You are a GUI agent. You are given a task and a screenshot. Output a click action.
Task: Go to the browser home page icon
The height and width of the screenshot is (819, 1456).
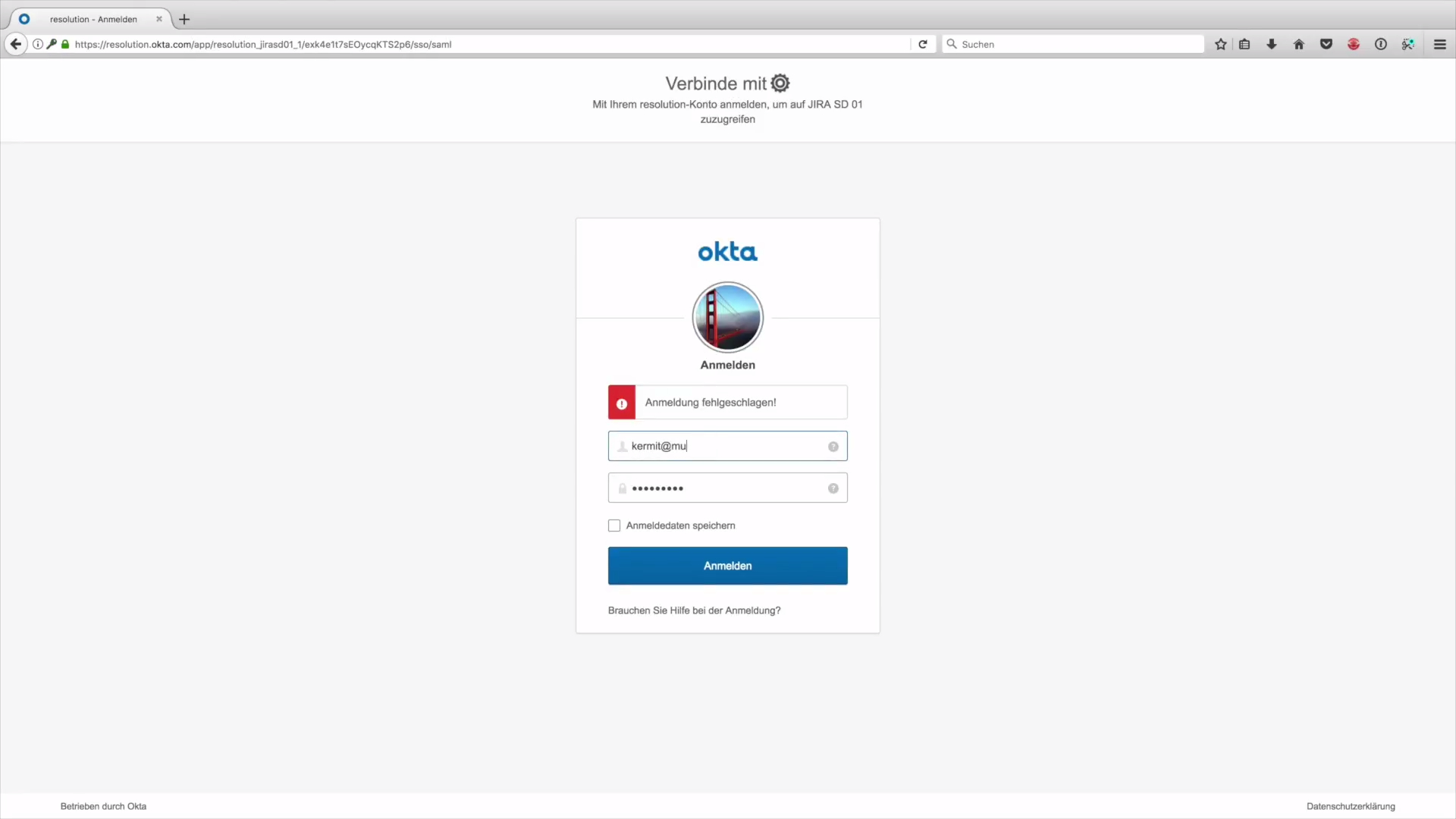click(1299, 44)
